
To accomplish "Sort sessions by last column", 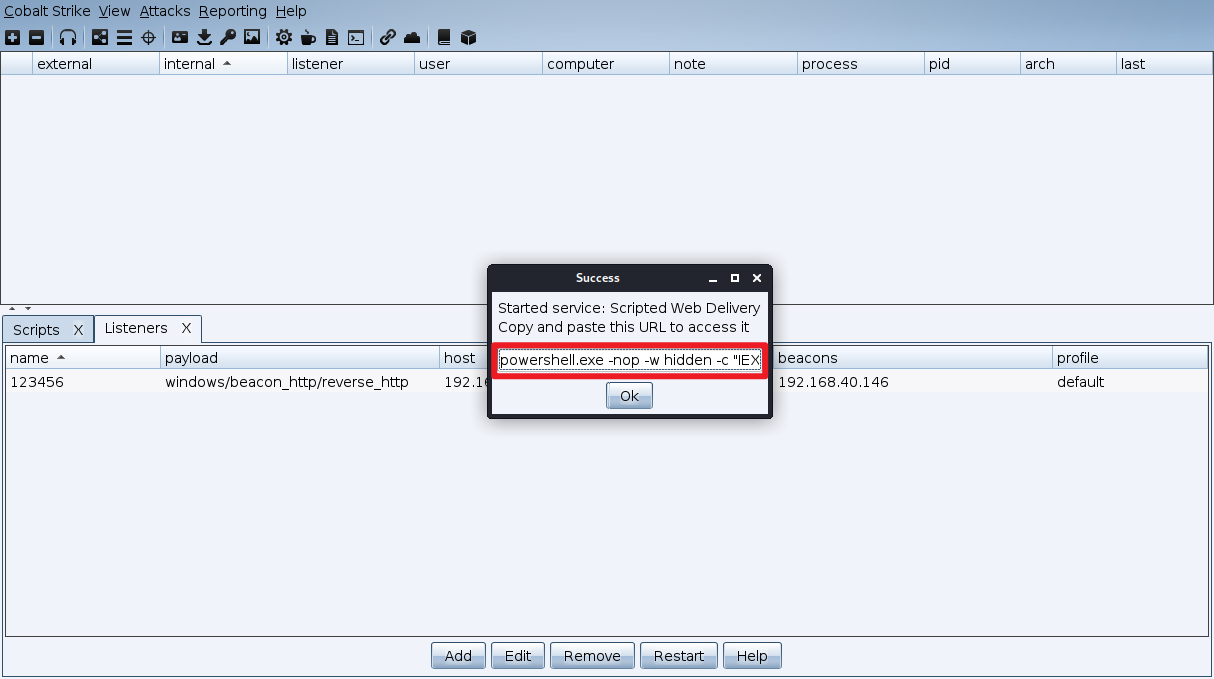I will (x=1164, y=64).
